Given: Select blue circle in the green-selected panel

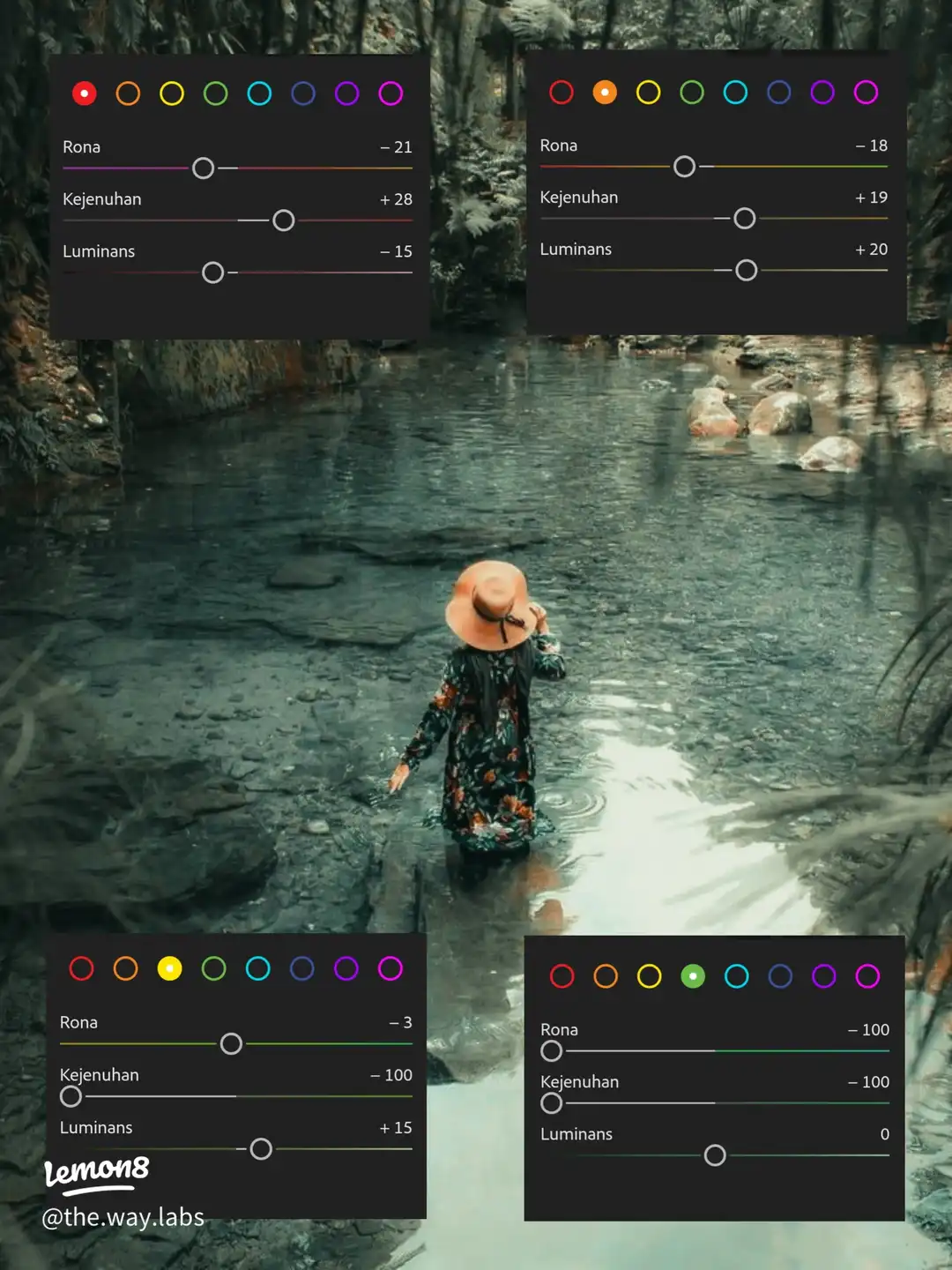Looking at the screenshot, I should tap(780, 976).
